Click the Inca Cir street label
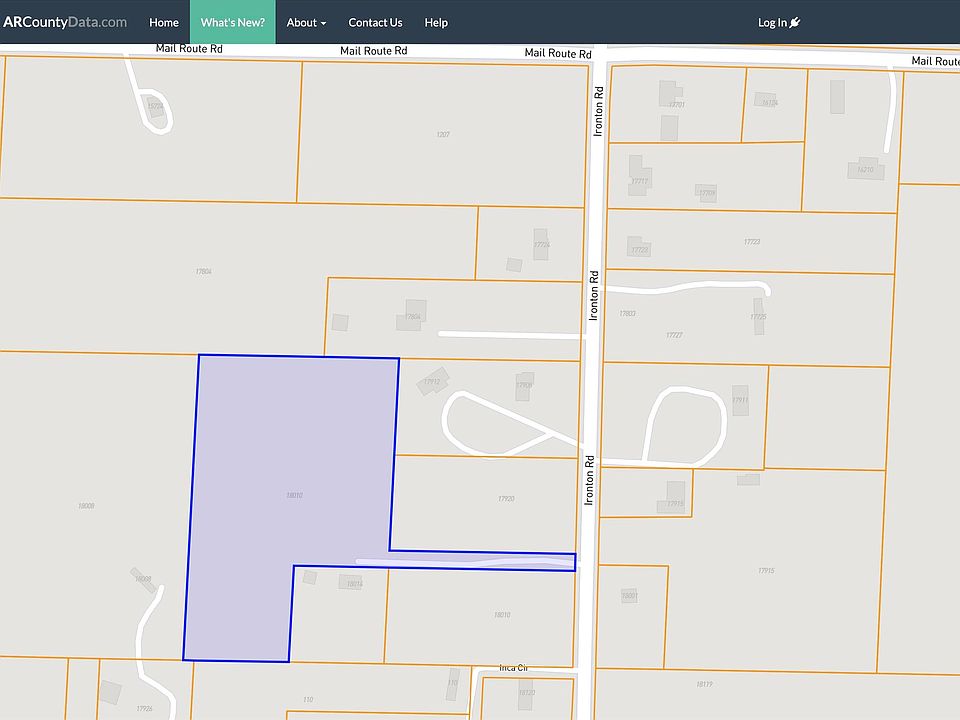Screen dimensions: 960x720 [513, 667]
